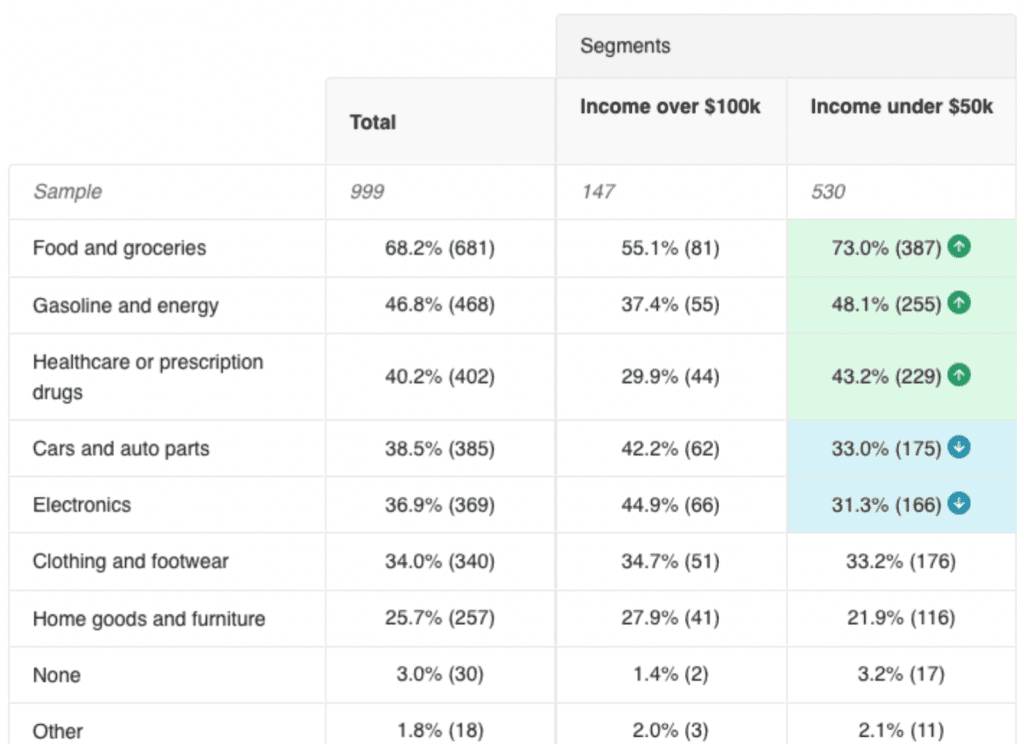Click the Total value 68.2% (681)
The height and width of the screenshot is (750, 1024).
click(439, 248)
